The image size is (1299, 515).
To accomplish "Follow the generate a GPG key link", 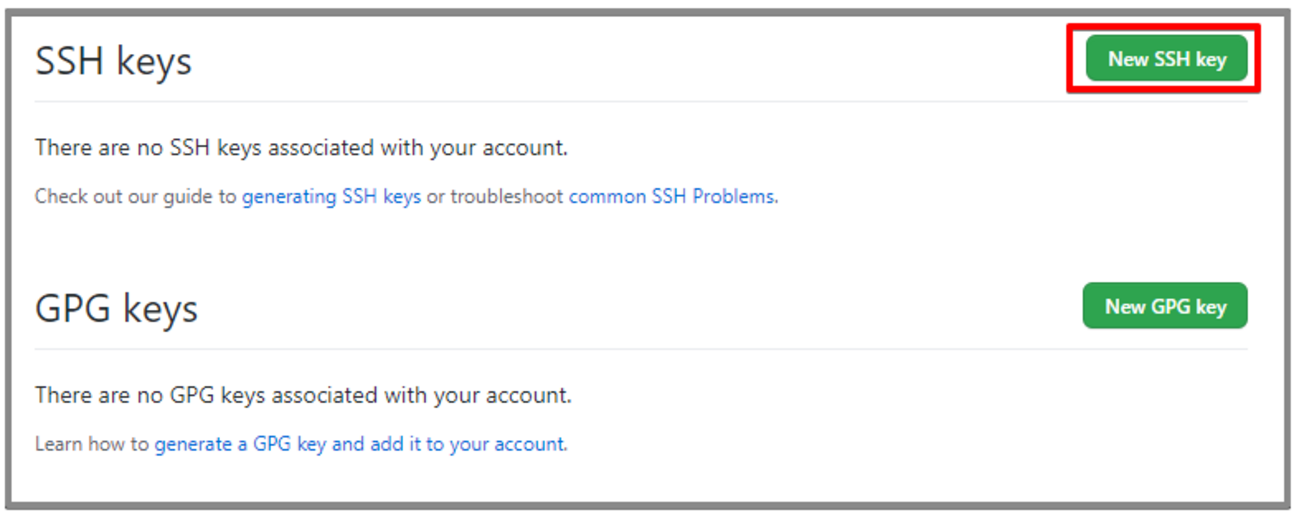I will (x=240, y=444).
